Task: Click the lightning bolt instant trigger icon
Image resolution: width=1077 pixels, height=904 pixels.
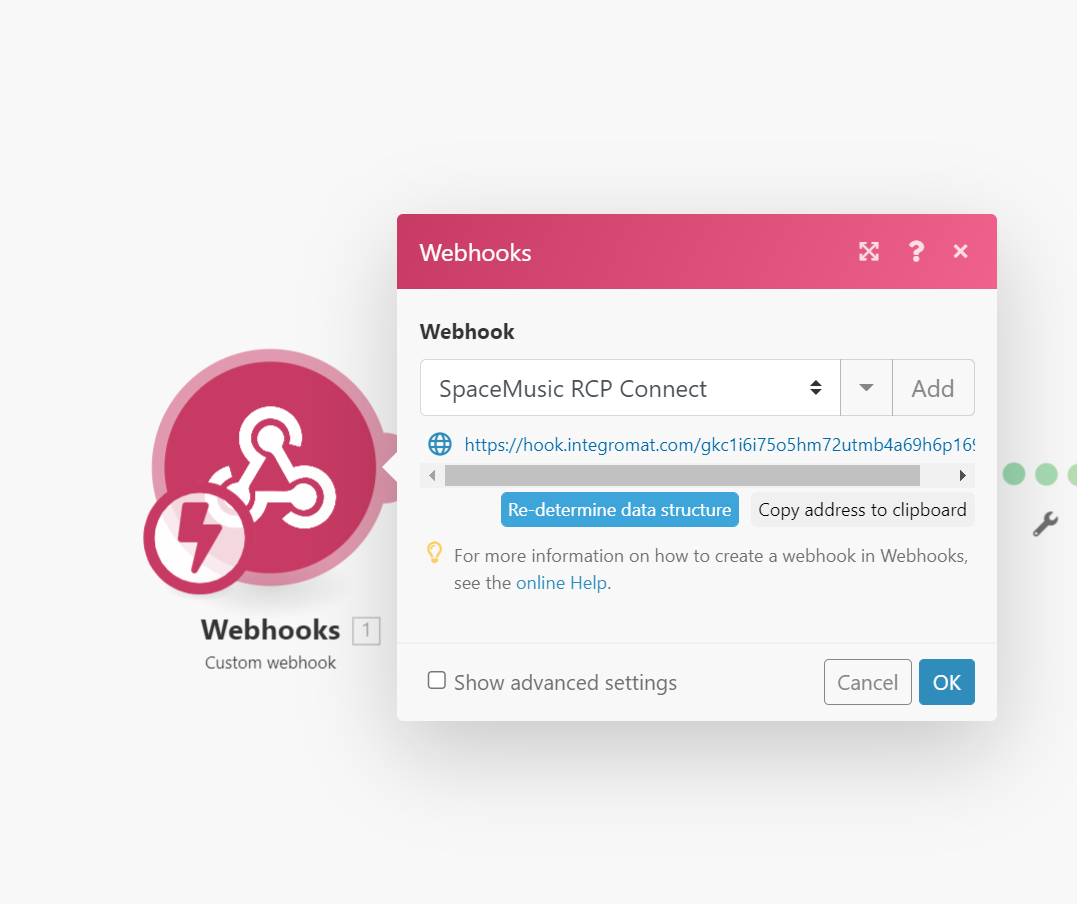Action: [x=199, y=538]
